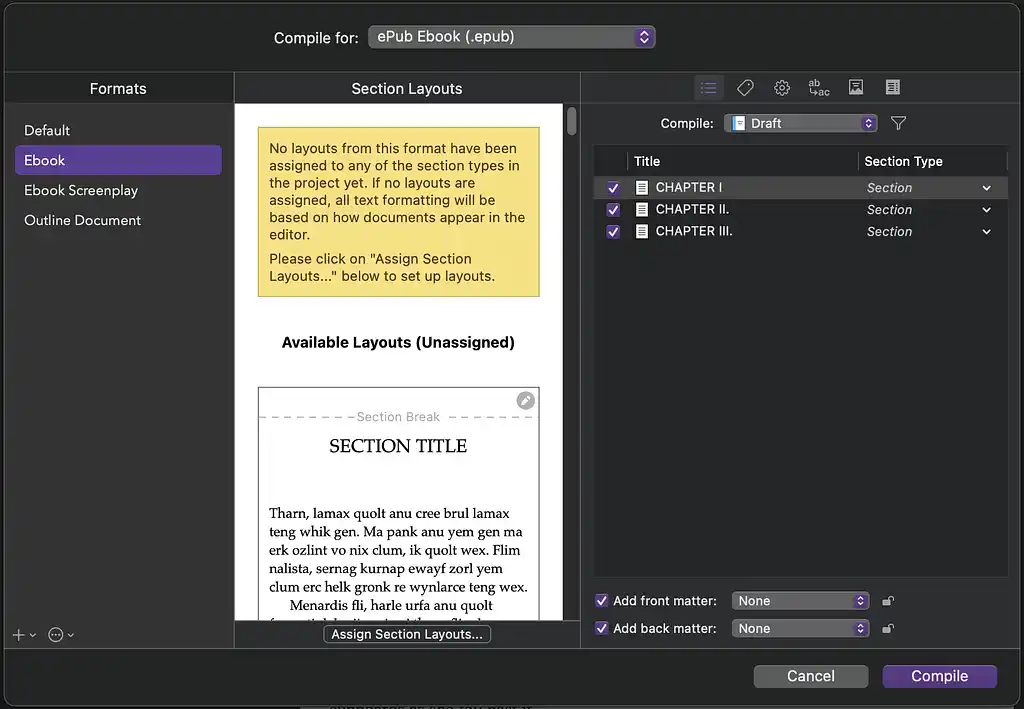Screen dimensions: 1024x709
Task: Click the lock icon next to front matter
Action: (887, 600)
